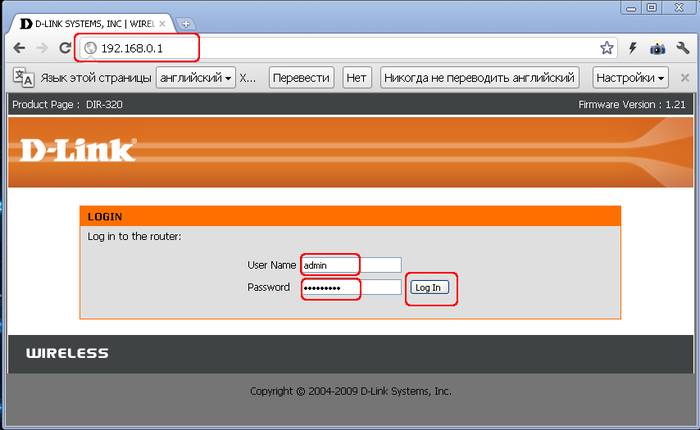Click the browser forward arrow
Screen dimensions: 700x430
click(41, 47)
